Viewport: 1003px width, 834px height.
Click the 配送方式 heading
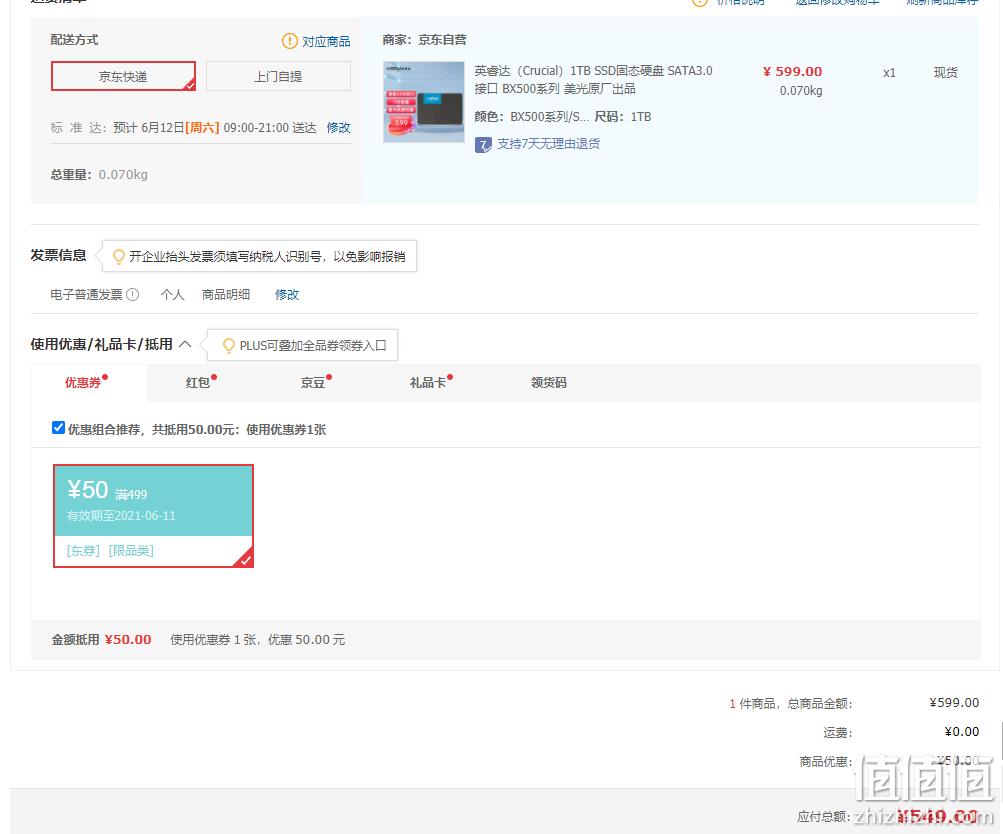click(74, 40)
